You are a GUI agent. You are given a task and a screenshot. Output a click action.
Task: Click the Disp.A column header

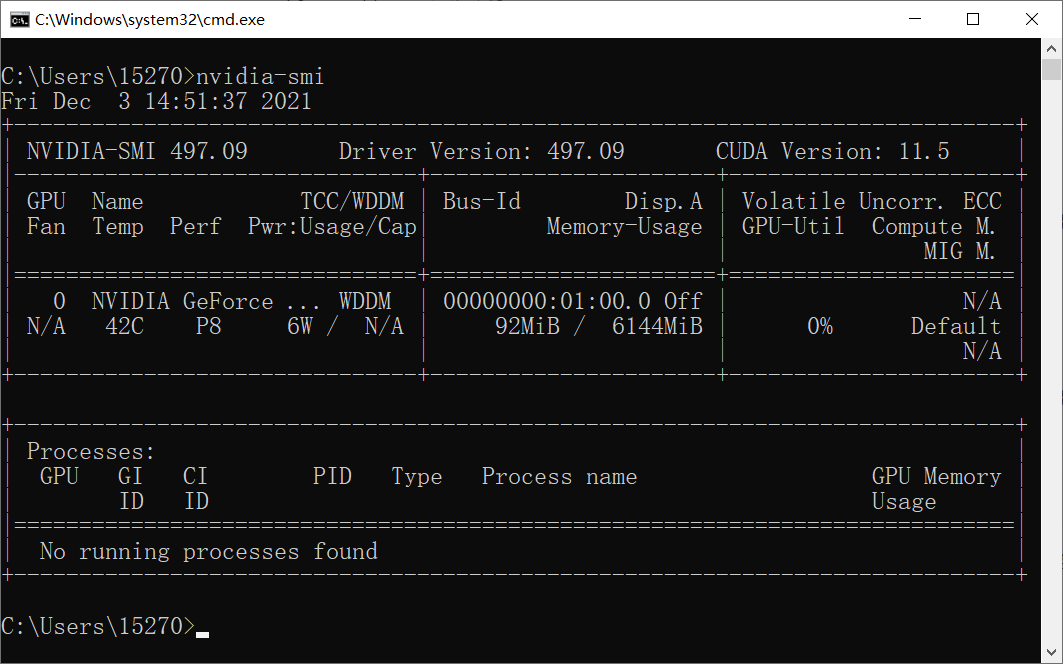click(x=663, y=201)
